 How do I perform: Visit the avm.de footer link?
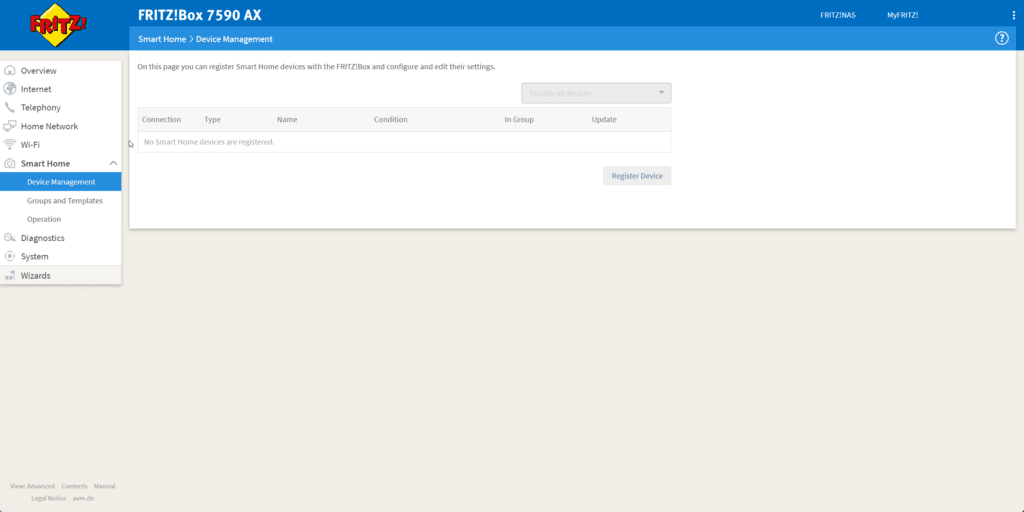[83, 498]
